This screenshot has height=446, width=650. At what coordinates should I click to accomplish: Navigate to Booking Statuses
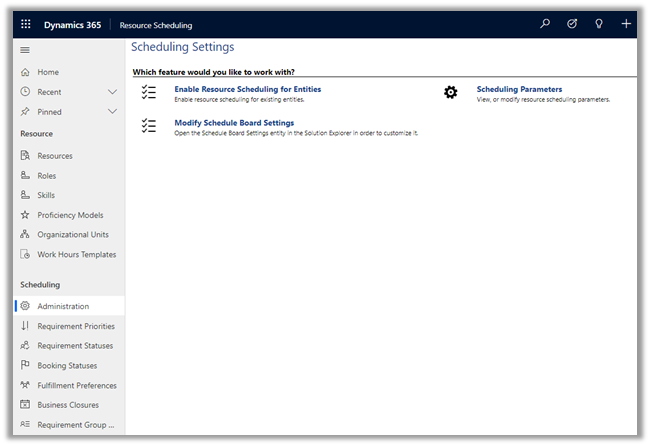pos(67,366)
